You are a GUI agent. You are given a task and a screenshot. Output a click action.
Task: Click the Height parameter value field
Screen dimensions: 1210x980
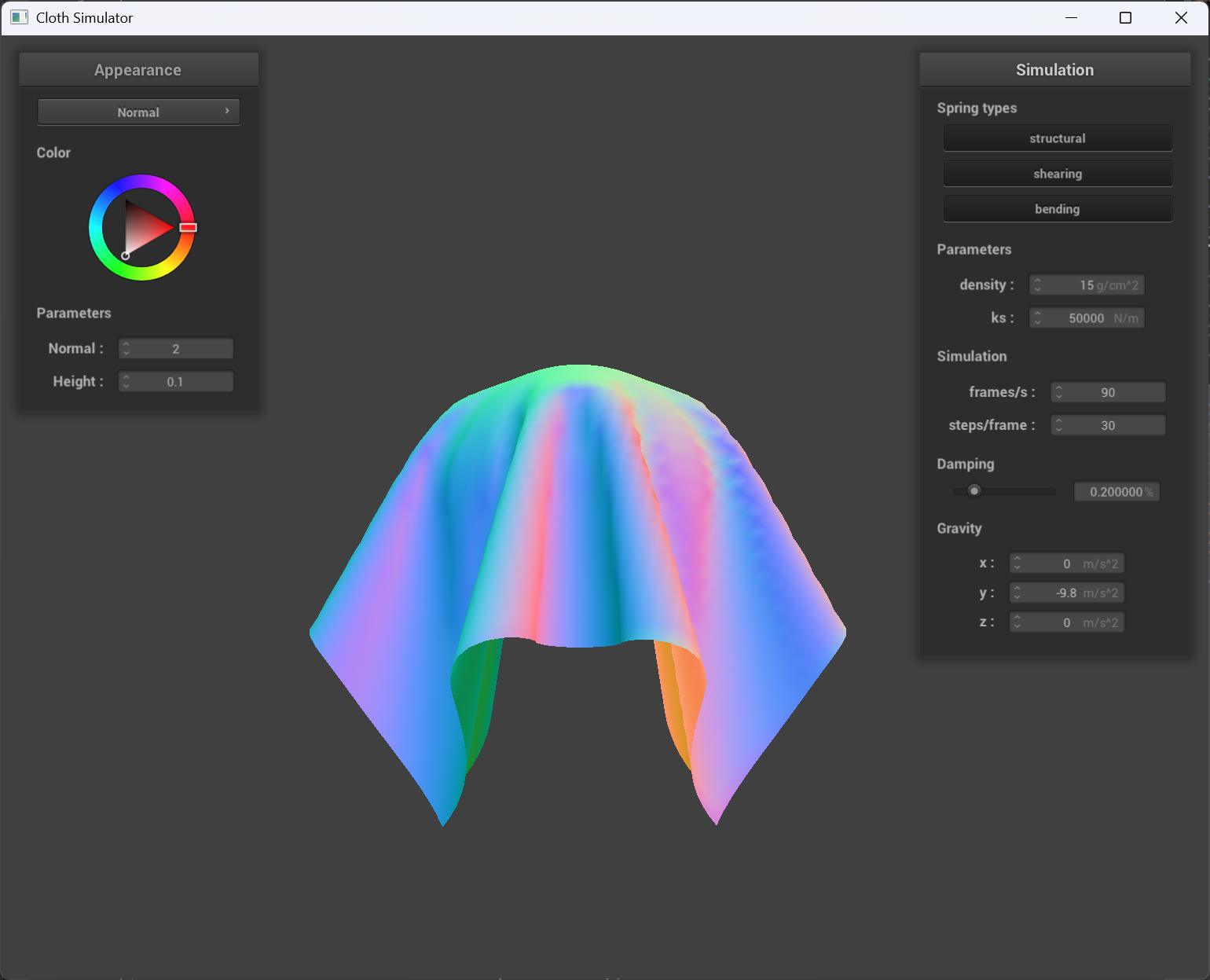pyautogui.click(x=176, y=382)
